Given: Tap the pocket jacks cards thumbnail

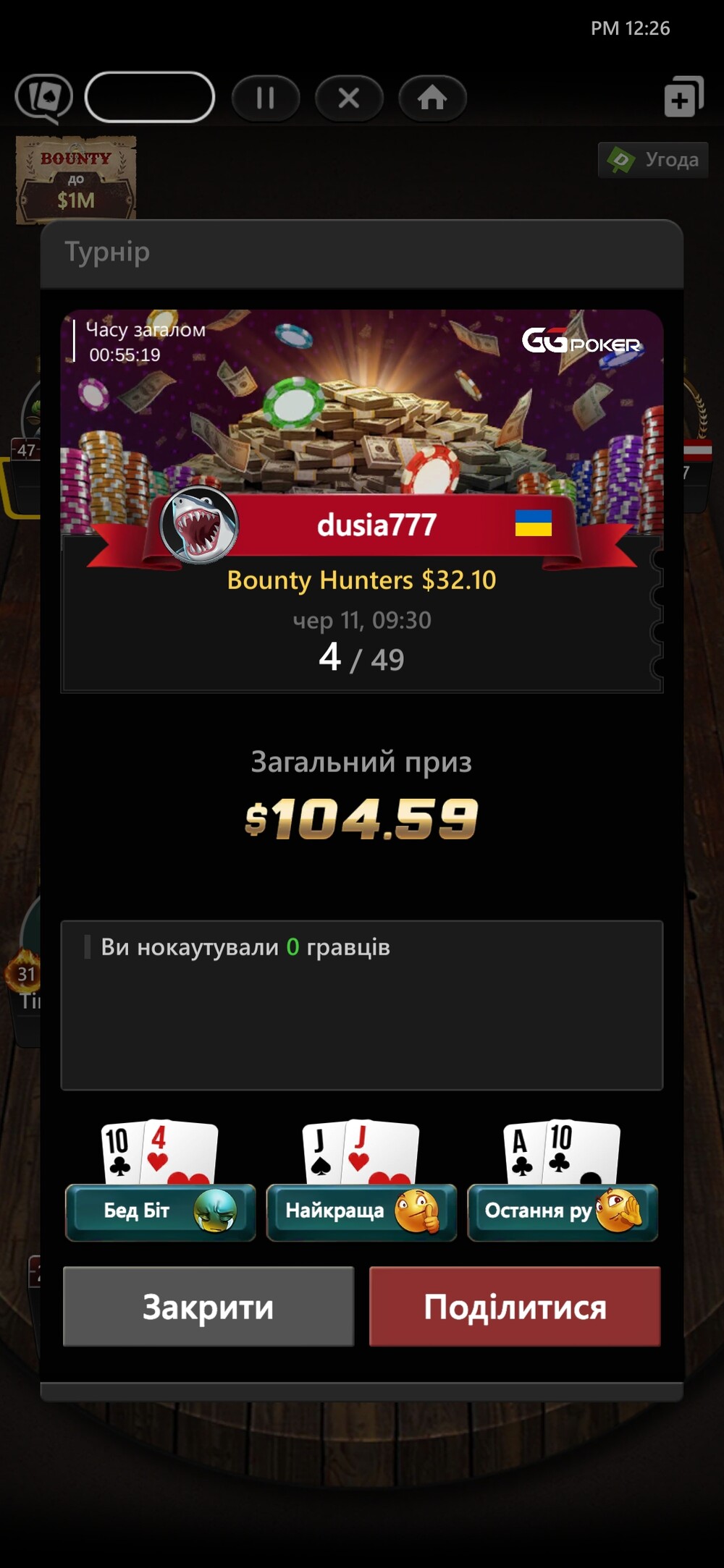Looking at the screenshot, I should [361, 1152].
